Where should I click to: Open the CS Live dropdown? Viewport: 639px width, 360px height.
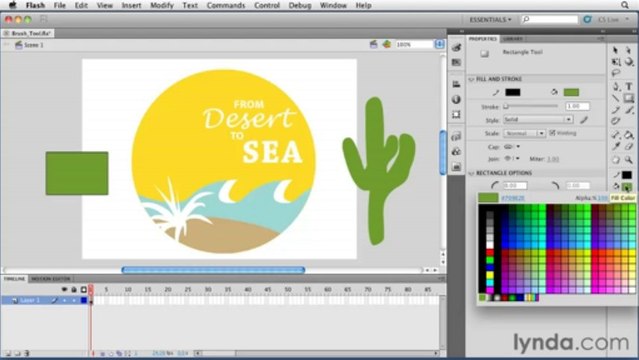click(x=613, y=20)
